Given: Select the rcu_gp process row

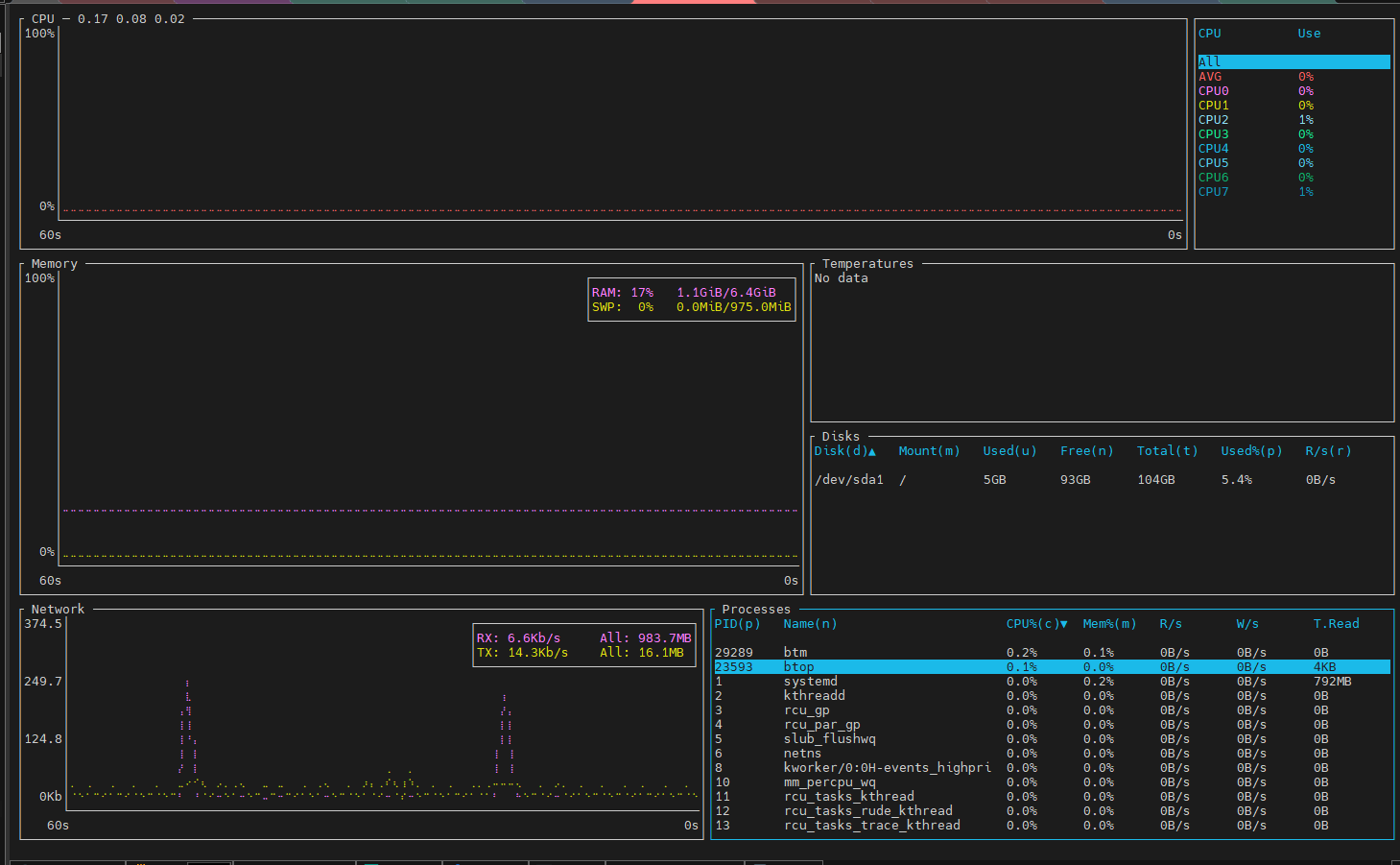Looking at the screenshot, I should (x=1052, y=709).
